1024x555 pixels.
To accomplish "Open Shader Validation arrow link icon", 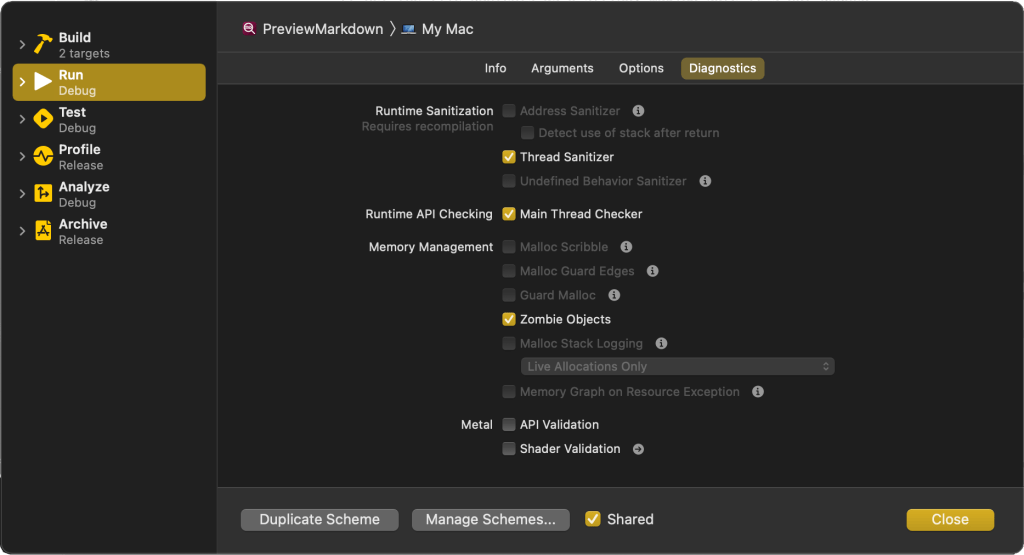I will click(638, 449).
